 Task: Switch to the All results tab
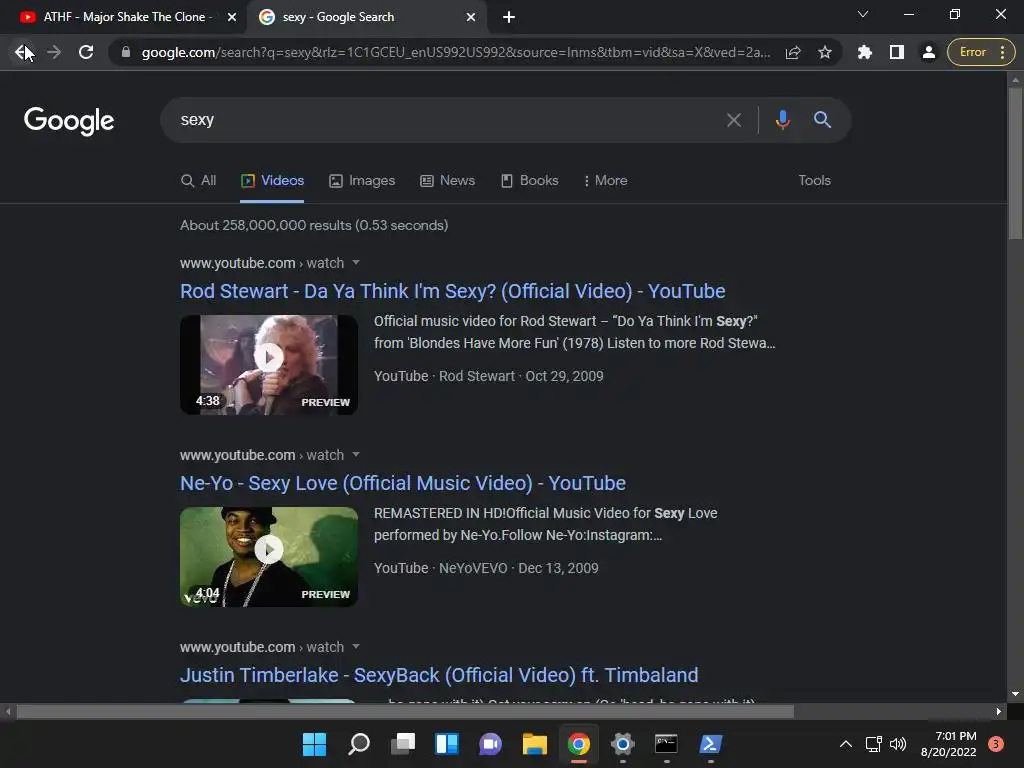tap(199, 181)
